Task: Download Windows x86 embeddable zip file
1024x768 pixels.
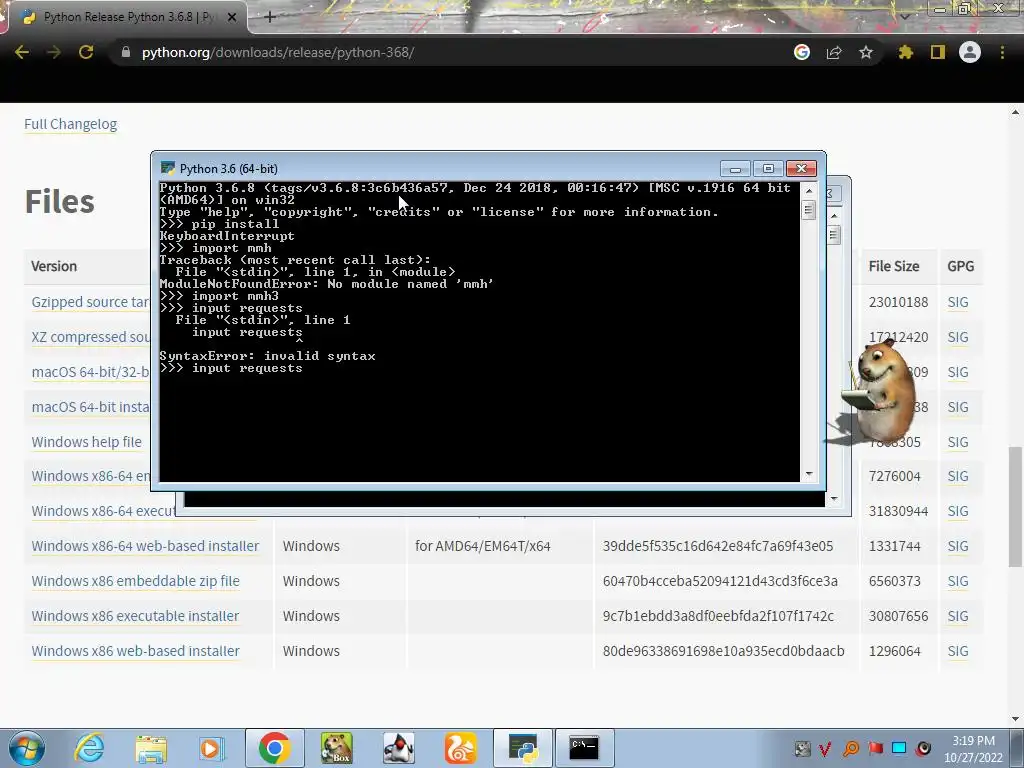Action: [x=135, y=581]
